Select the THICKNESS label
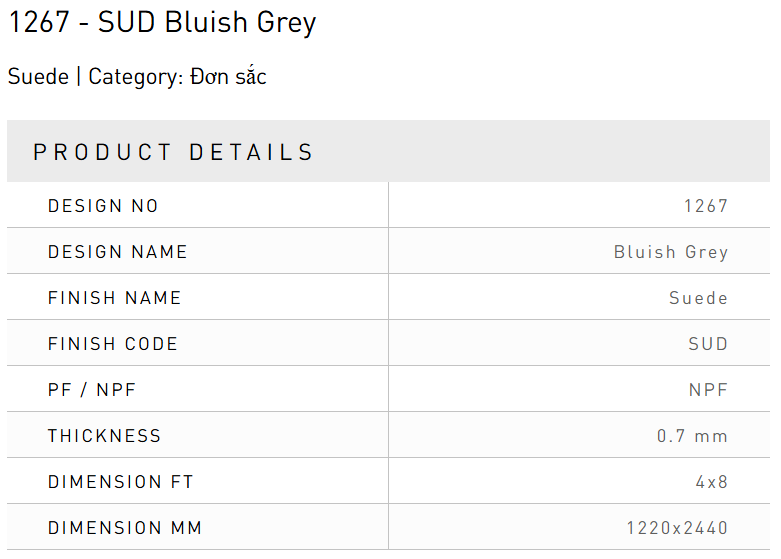The height and width of the screenshot is (559, 781). pyautogui.click(x=104, y=436)
